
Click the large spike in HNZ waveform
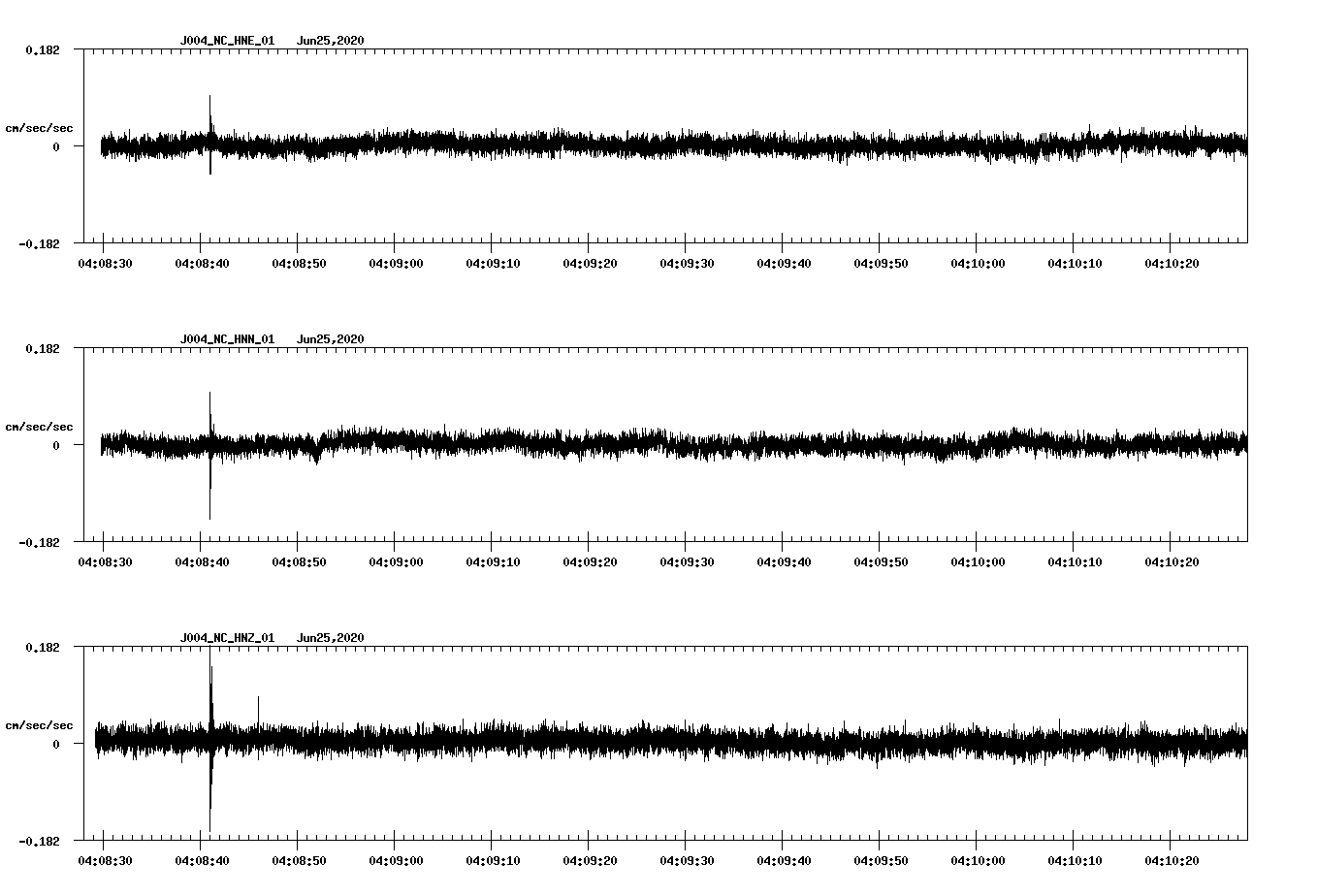210,679
